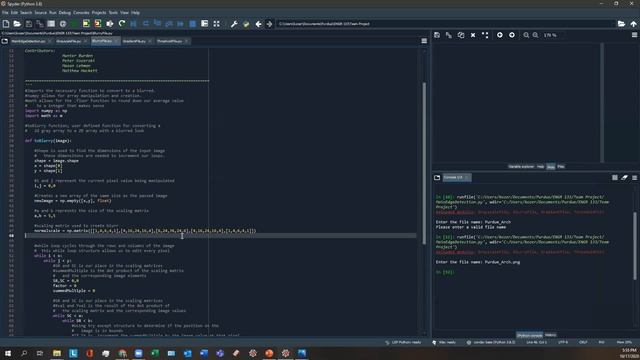This screenshot has height=360, width=640.
Task: Run the current file with green play icon
Action: pyautogui.click(x=74, y=24)
